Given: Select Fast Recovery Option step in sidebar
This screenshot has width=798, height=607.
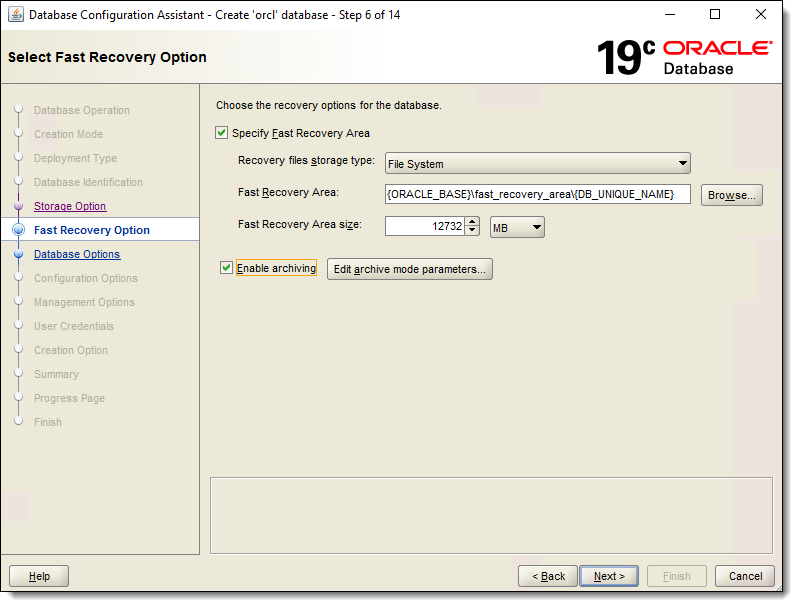Looking at the screenshot, I should pyautogui.click(x=92, y=230).
